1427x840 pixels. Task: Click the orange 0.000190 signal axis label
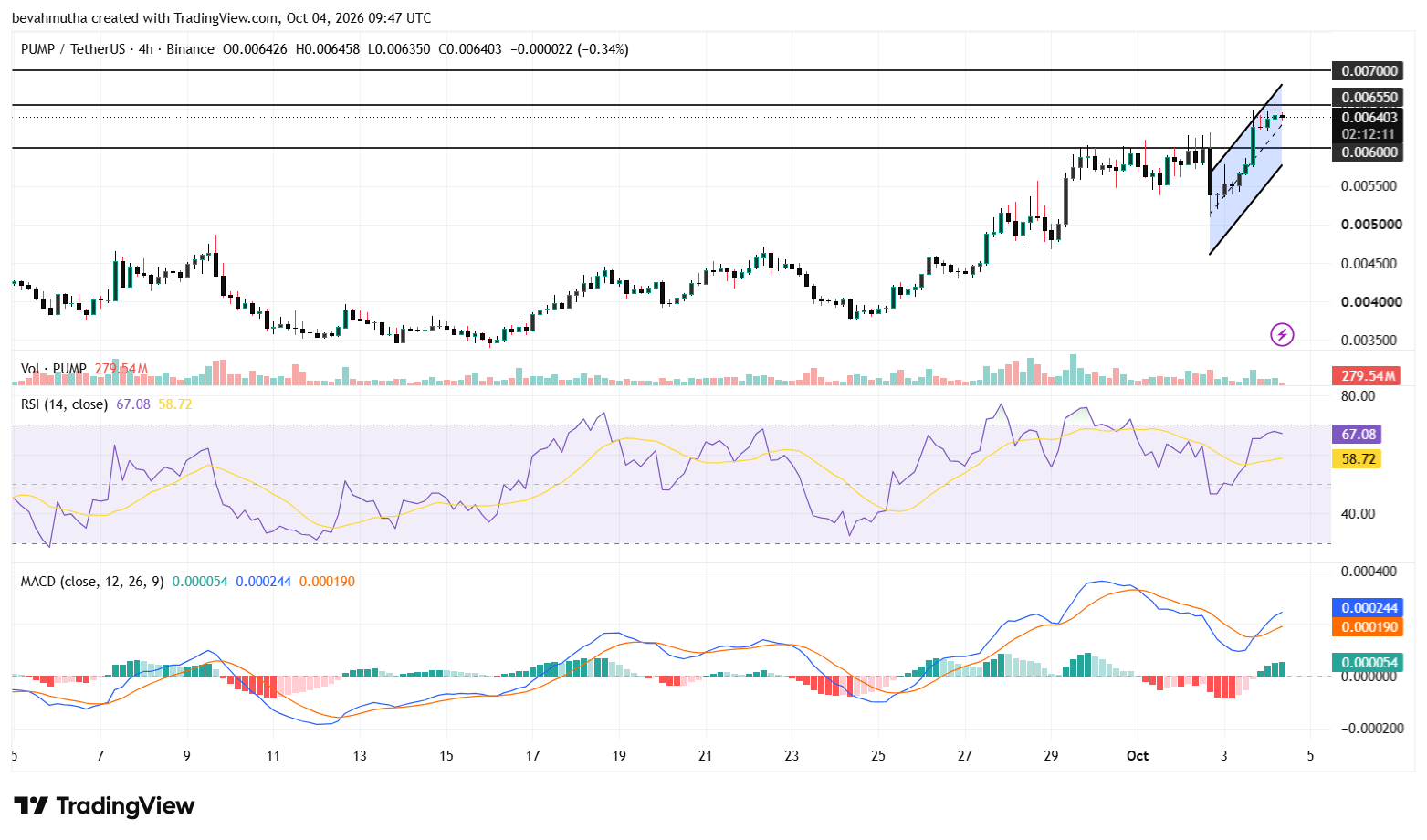point(1368,627)
